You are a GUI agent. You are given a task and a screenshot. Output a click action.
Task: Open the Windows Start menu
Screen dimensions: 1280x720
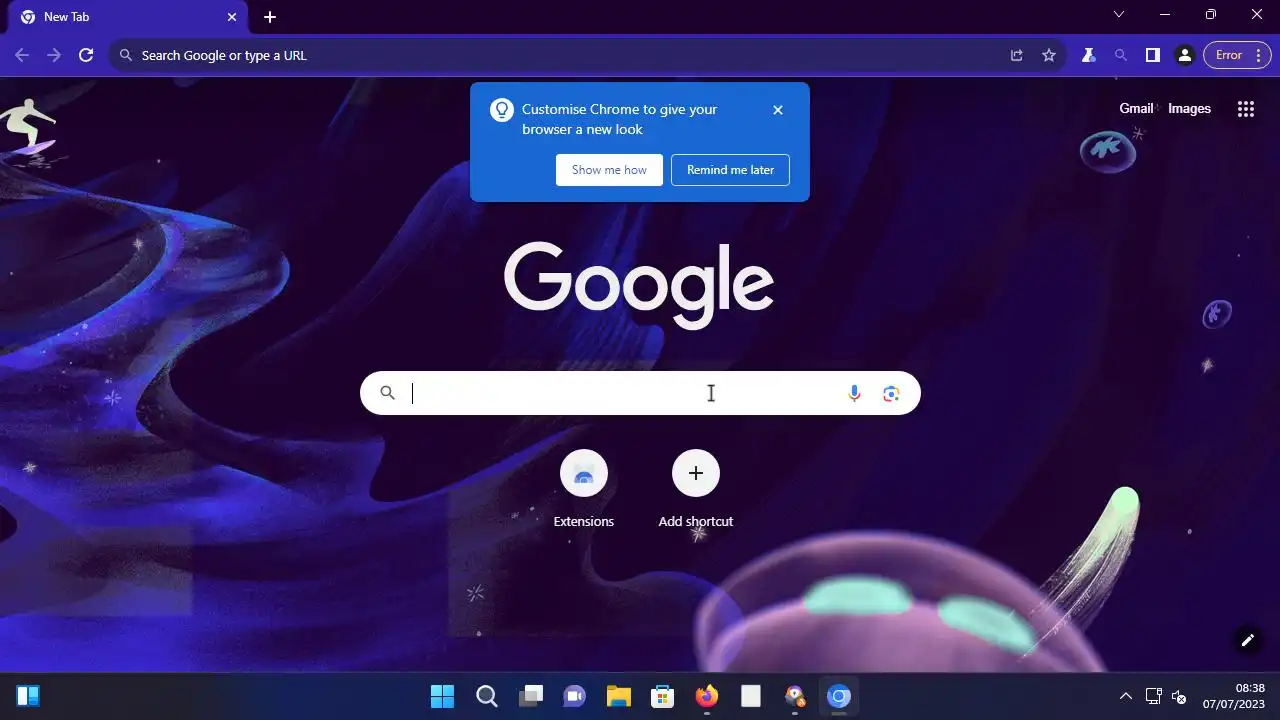click(x=442, y=696)
